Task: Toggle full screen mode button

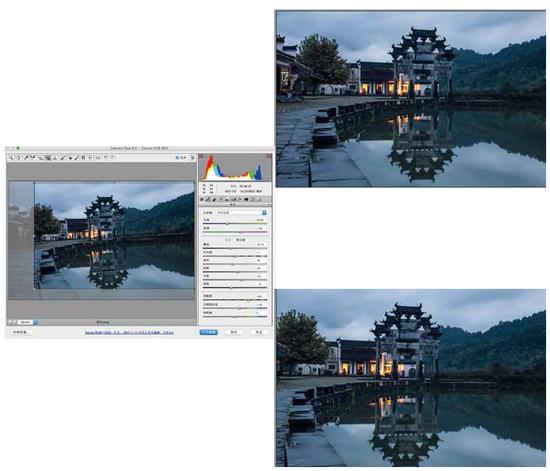Action: [x=192, y=158]
